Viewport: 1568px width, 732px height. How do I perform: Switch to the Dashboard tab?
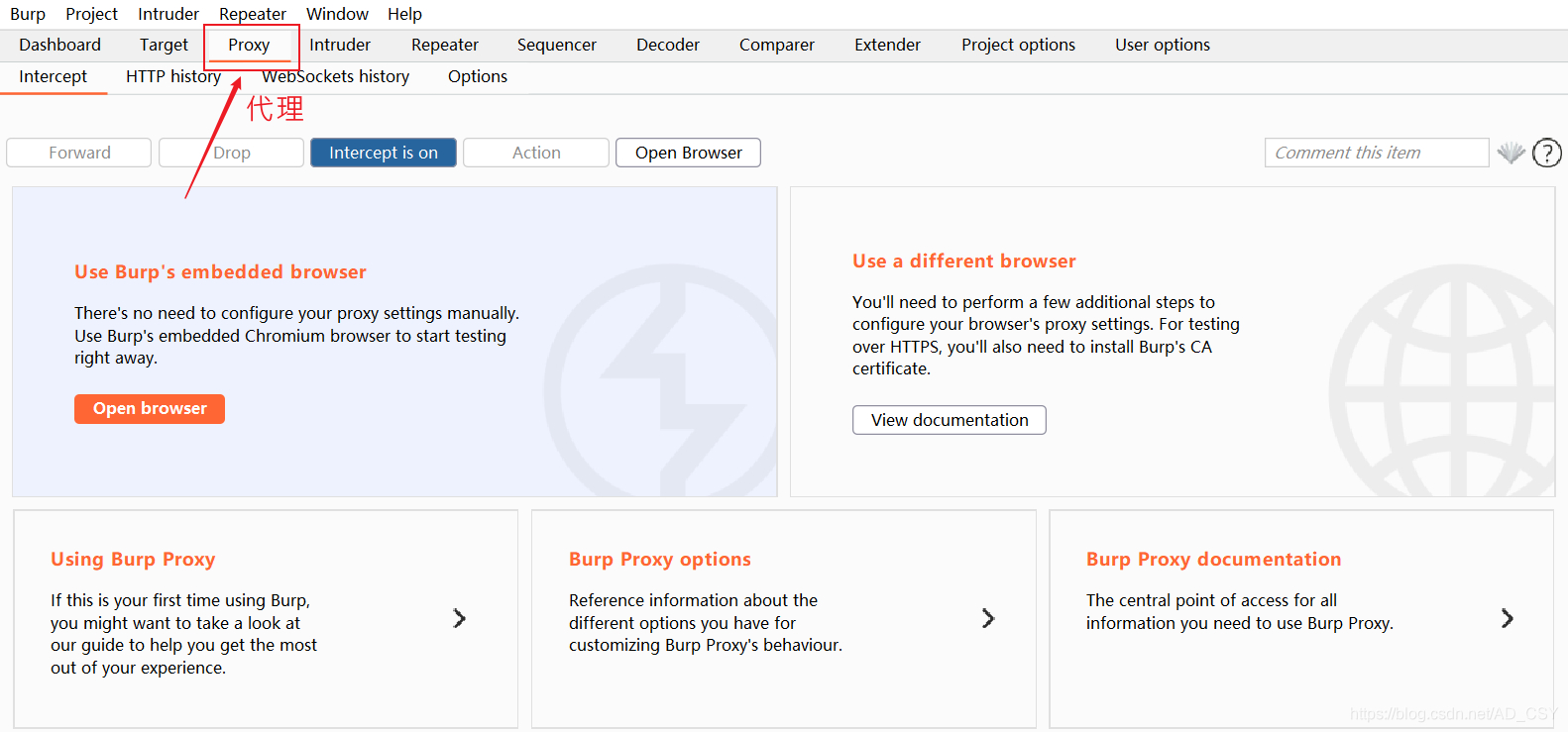[60, 45]
